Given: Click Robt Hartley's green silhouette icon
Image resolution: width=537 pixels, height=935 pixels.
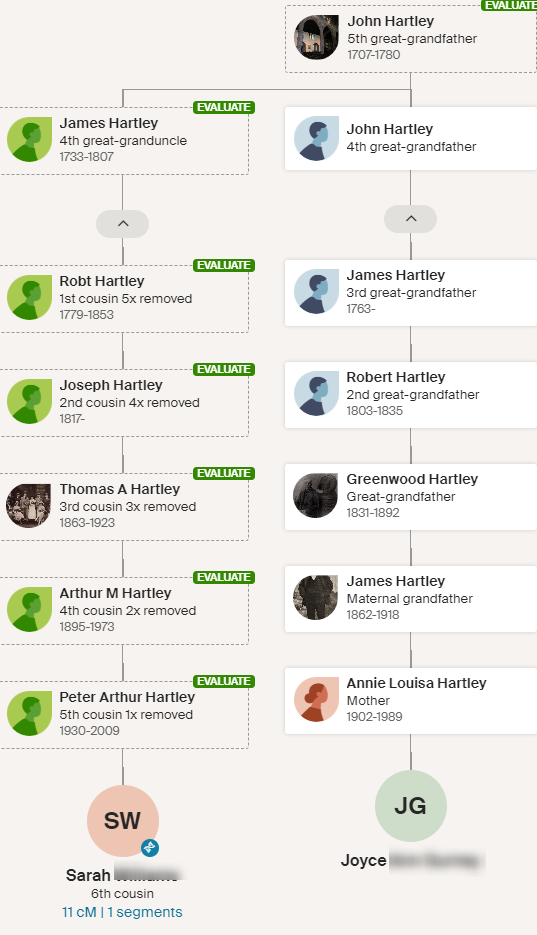Looking at the screenshot, I should coord(29,297).
